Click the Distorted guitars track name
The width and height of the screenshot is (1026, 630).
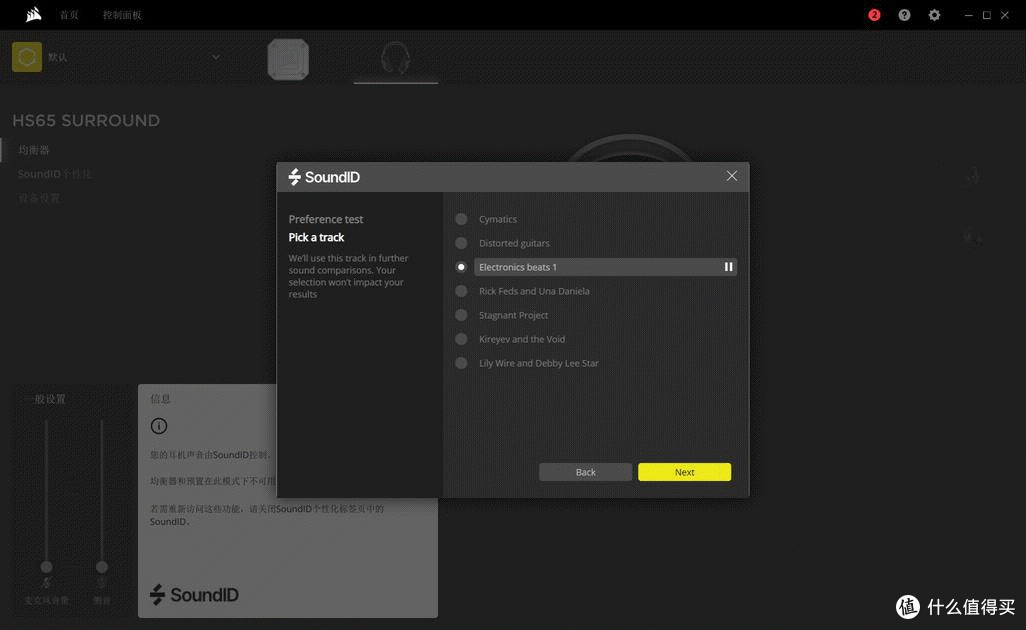(x=514, y=243)
